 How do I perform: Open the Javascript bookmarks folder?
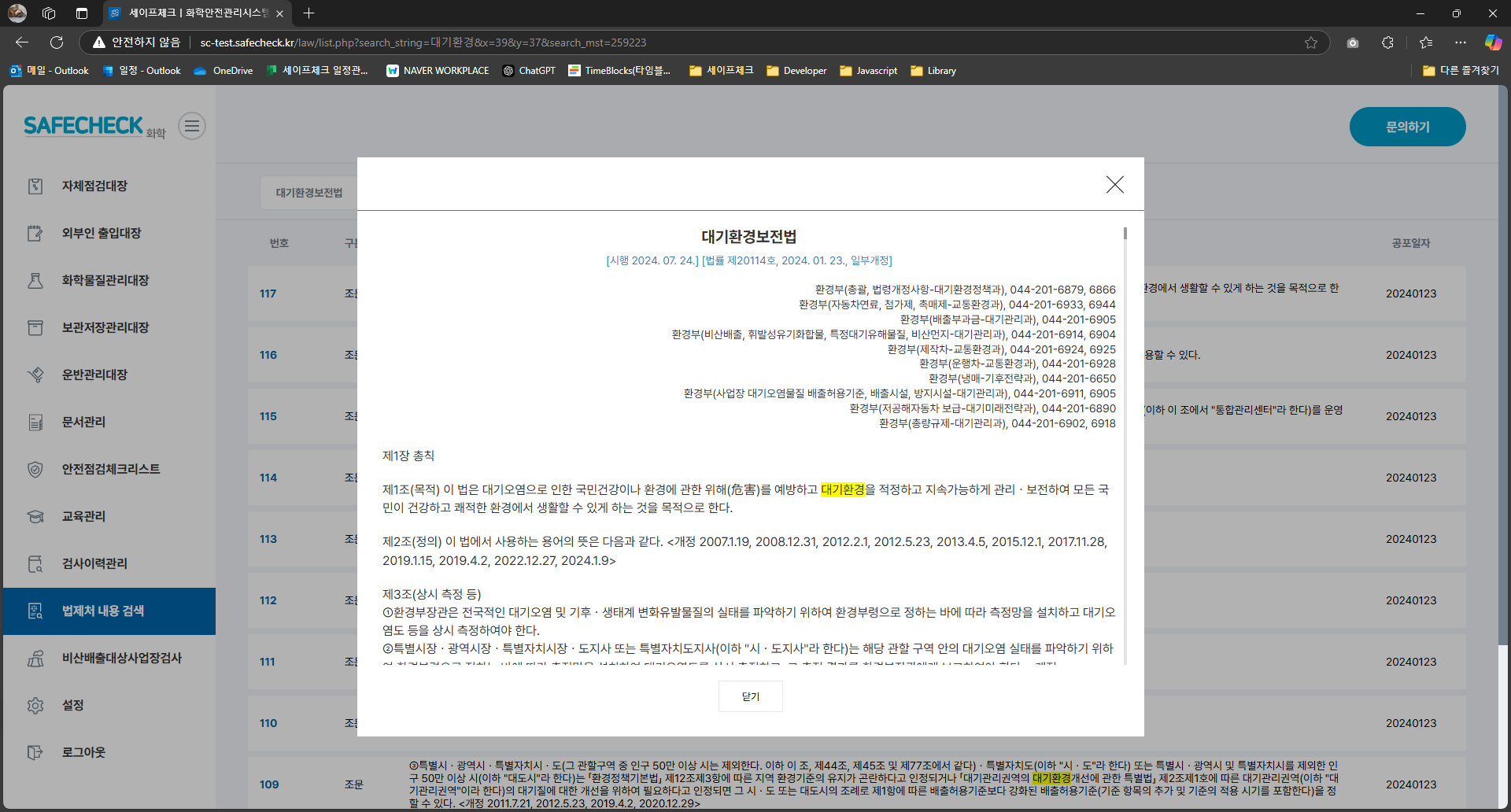[868, 71]
